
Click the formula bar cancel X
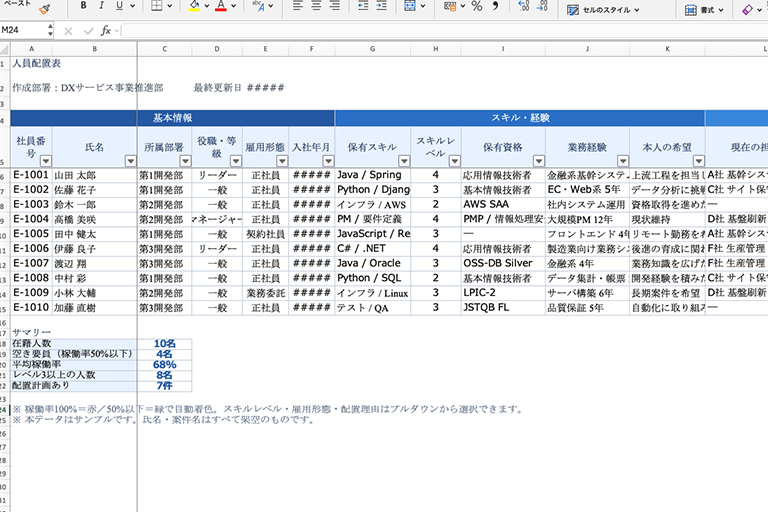68,31
